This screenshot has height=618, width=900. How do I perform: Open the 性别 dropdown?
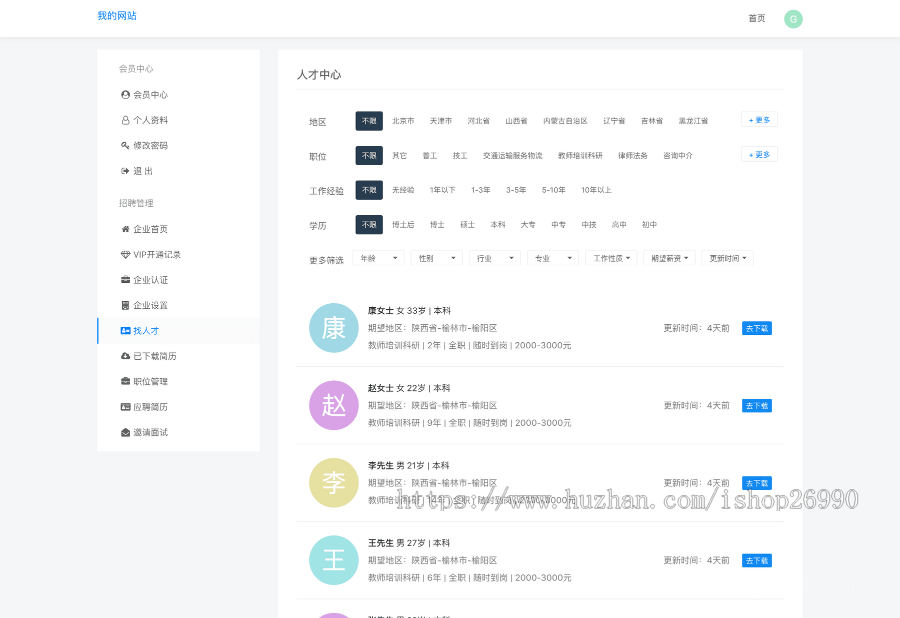click(x=437, y=258)
